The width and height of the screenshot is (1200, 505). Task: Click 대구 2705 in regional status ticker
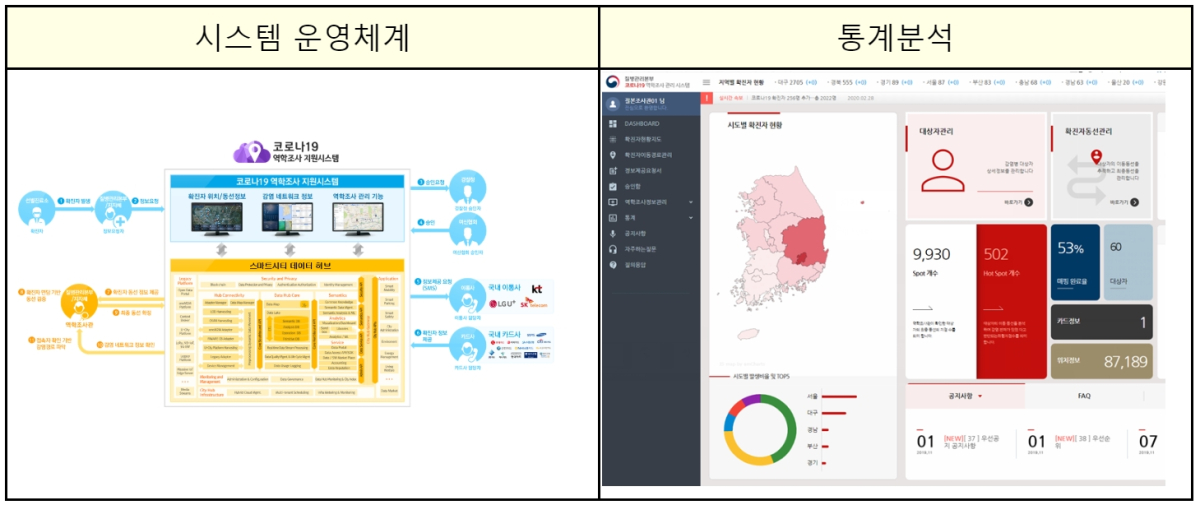(795, 82)
